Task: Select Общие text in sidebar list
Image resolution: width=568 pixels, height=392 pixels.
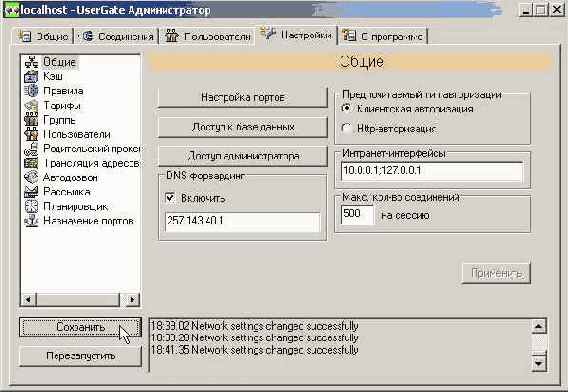Action: [59, 62]
